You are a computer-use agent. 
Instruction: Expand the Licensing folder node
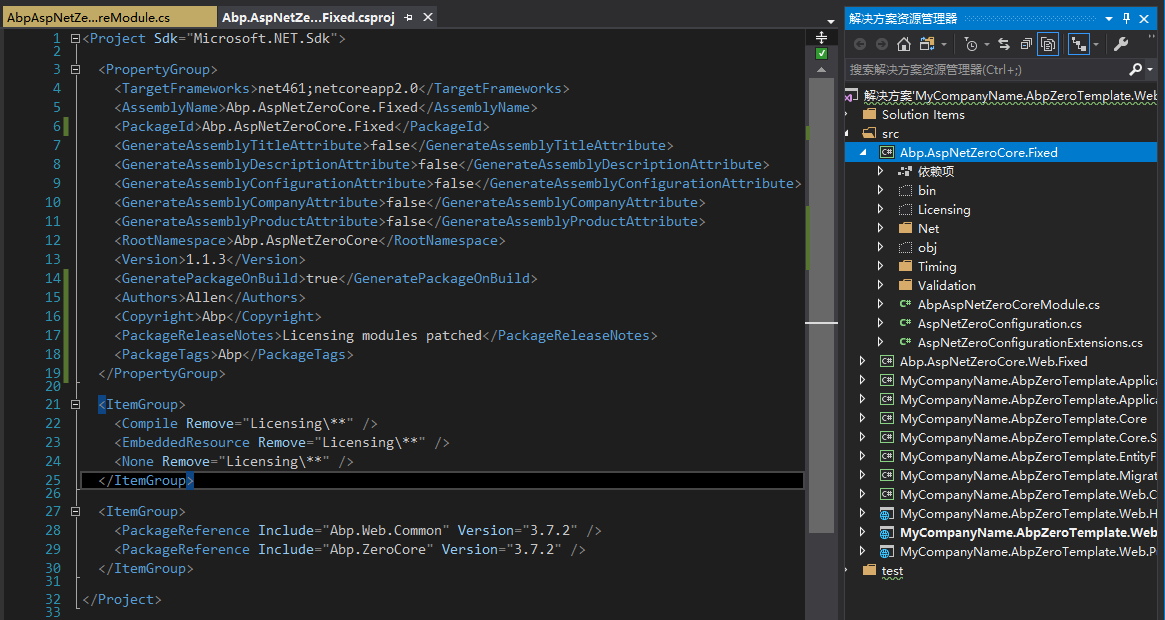click(x=880, y=209)
